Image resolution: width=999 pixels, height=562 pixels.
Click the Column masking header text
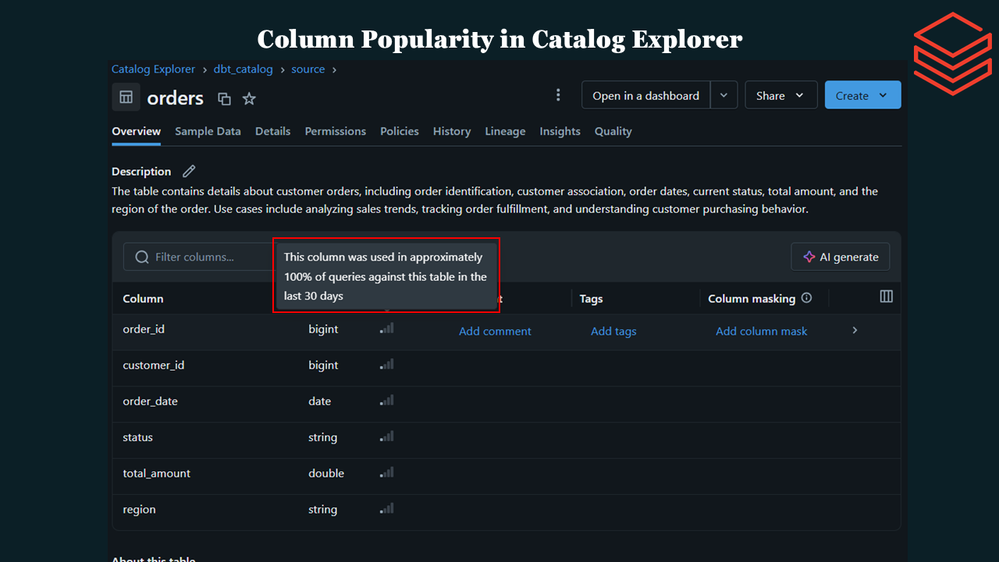[752, 298]
